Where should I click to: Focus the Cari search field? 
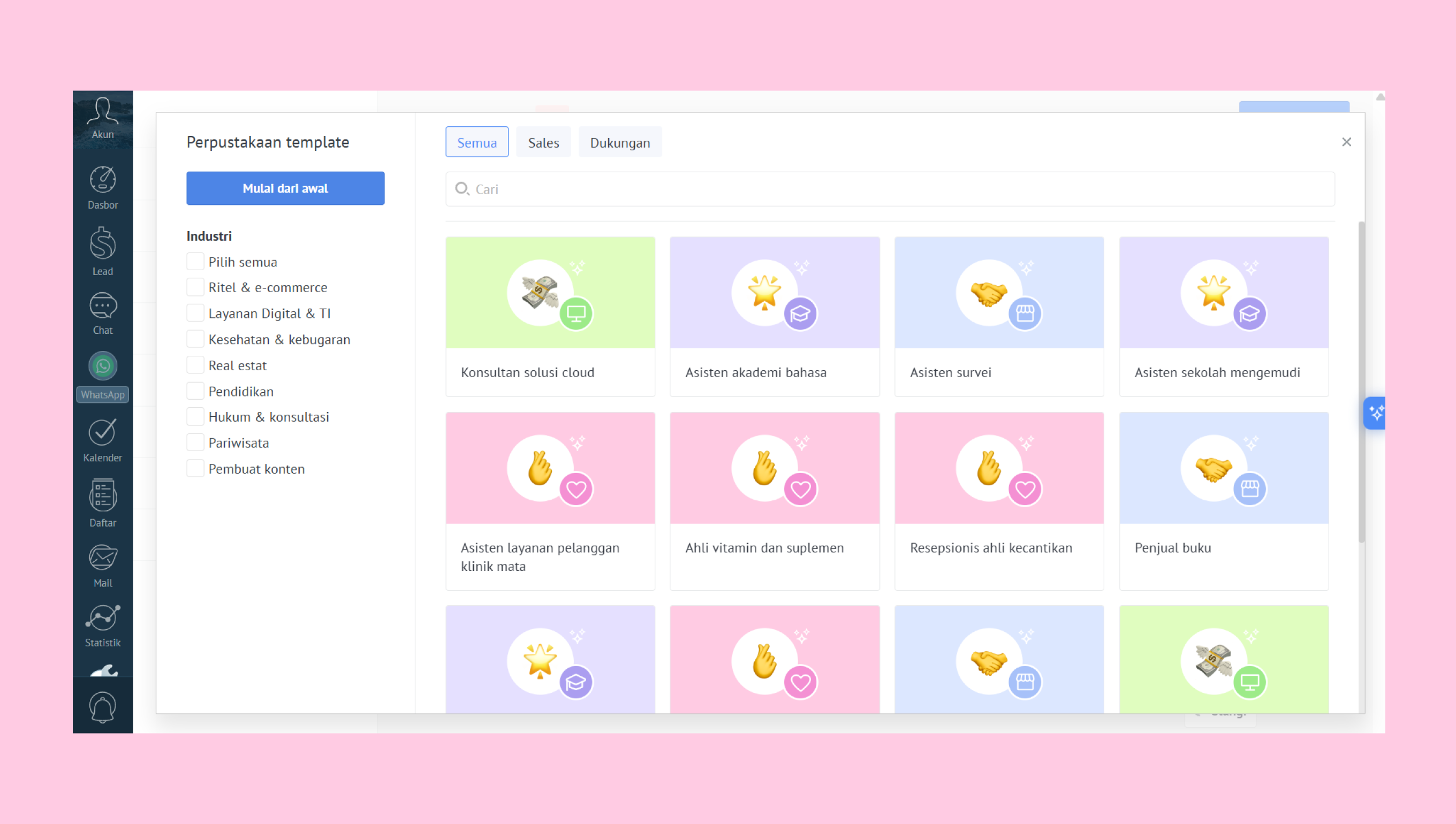(890, 189)
